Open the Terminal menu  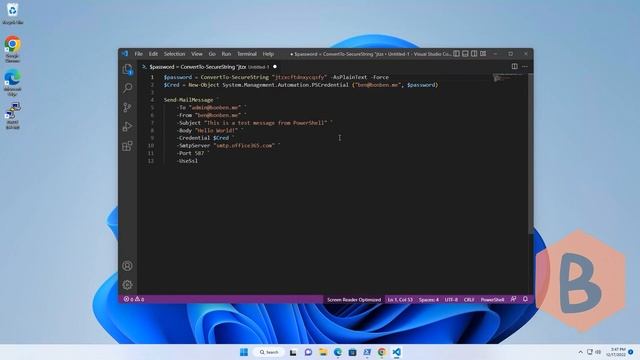click(247, 54)
